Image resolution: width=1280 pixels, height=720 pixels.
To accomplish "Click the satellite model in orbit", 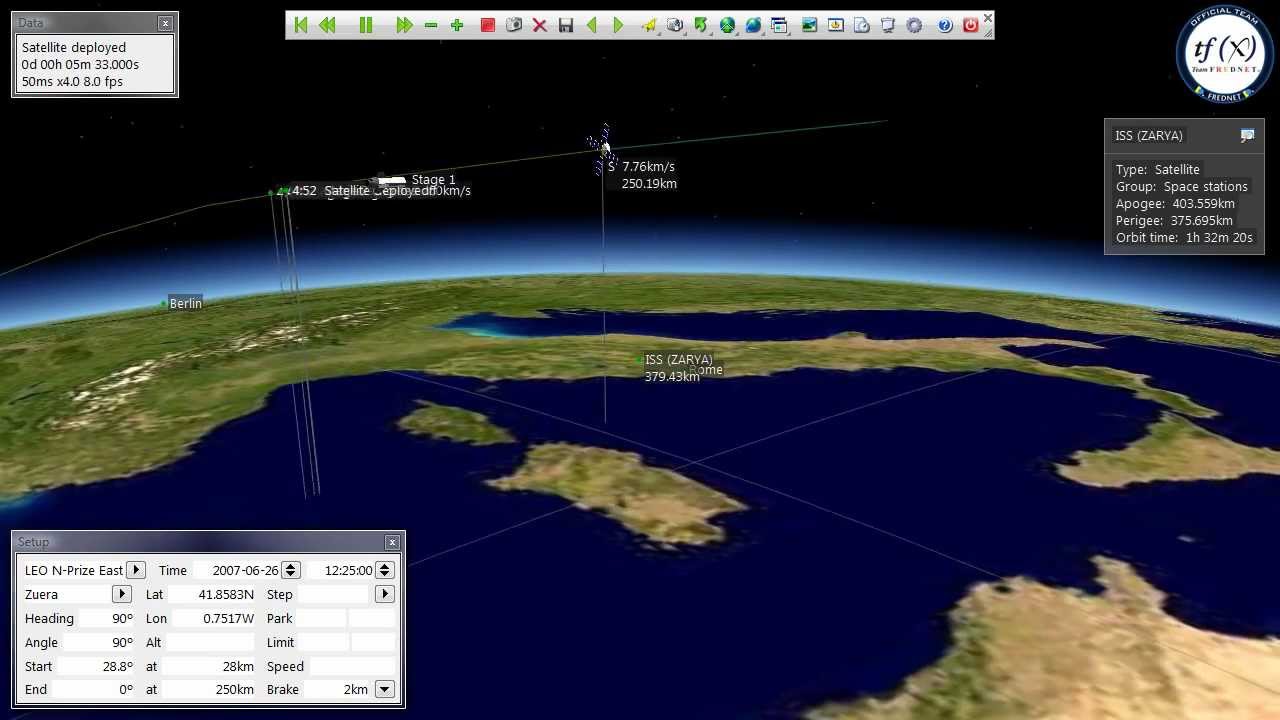I will coord(603,149).
